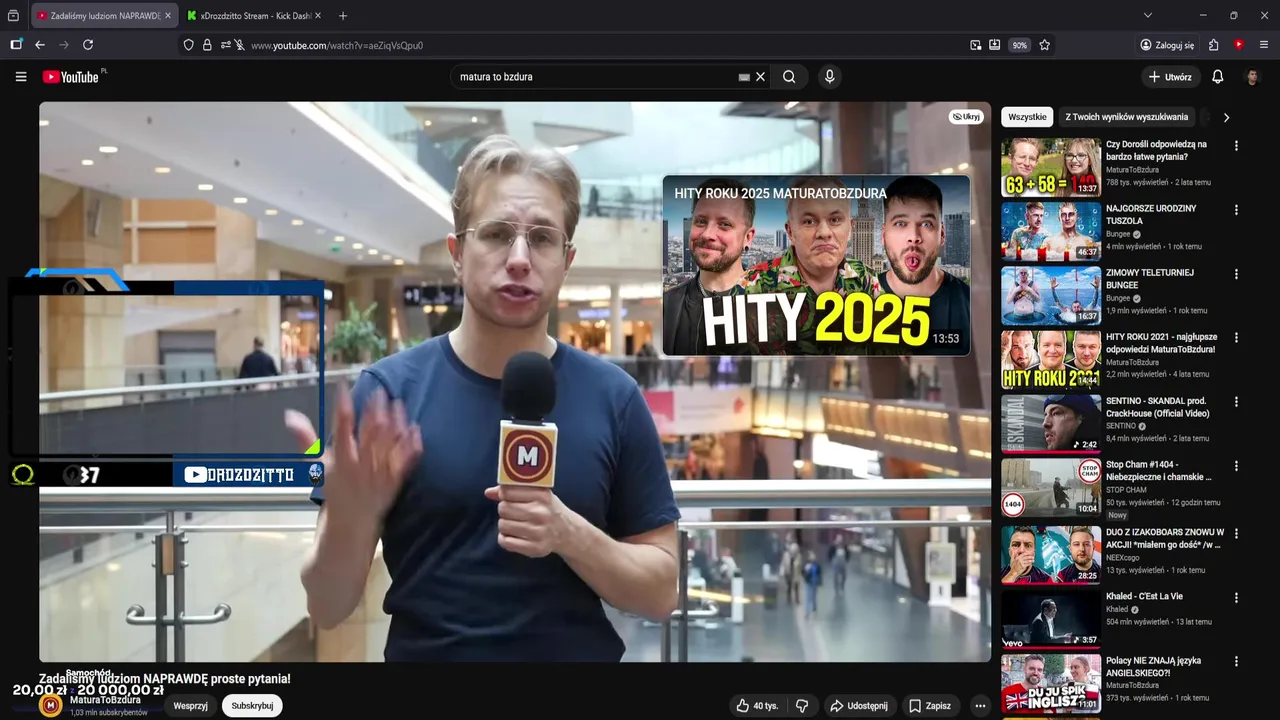Open the save-to-Pocket style download icon
Viewport: 1280px width, 720px height.
(x=995, y=45)
